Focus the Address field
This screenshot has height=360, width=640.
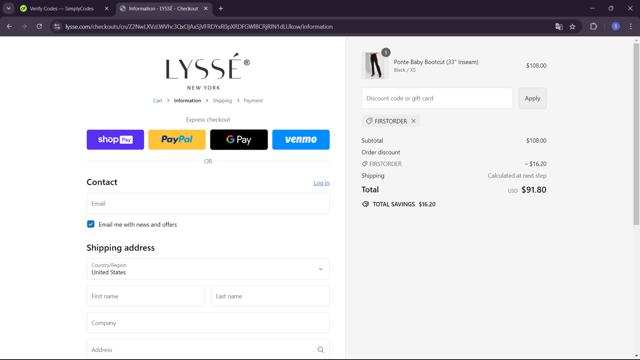click(x=208, y=349)
